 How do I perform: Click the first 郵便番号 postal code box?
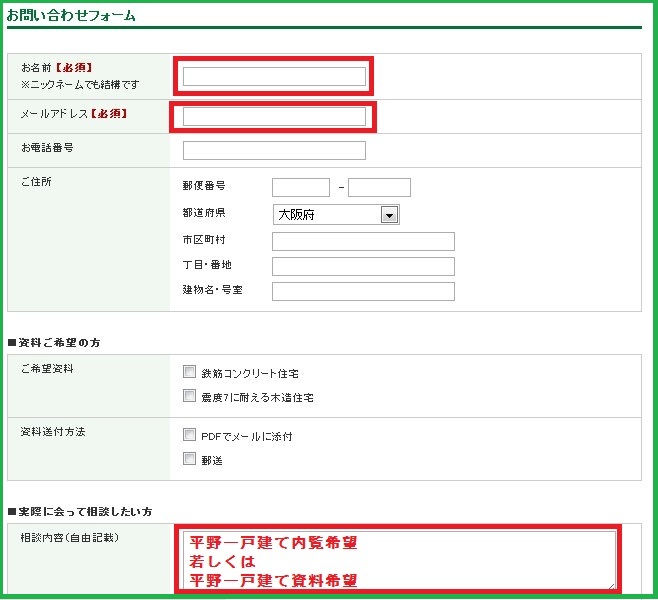pos(300,187)
